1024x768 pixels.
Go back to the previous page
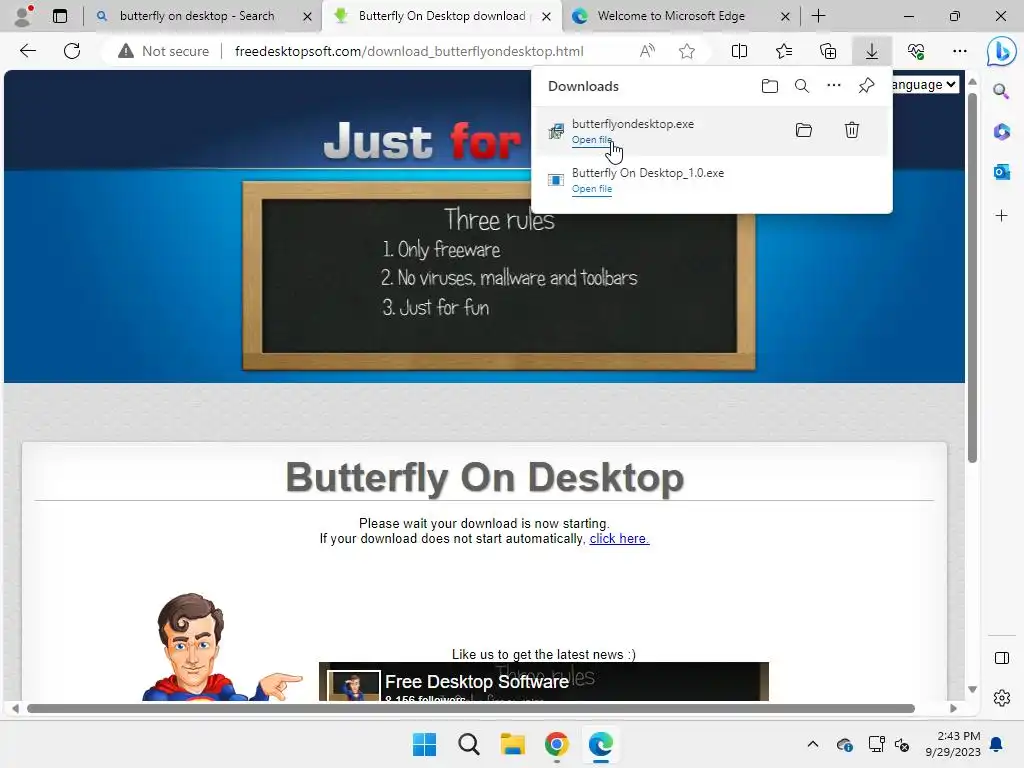(x=27, y=51)
